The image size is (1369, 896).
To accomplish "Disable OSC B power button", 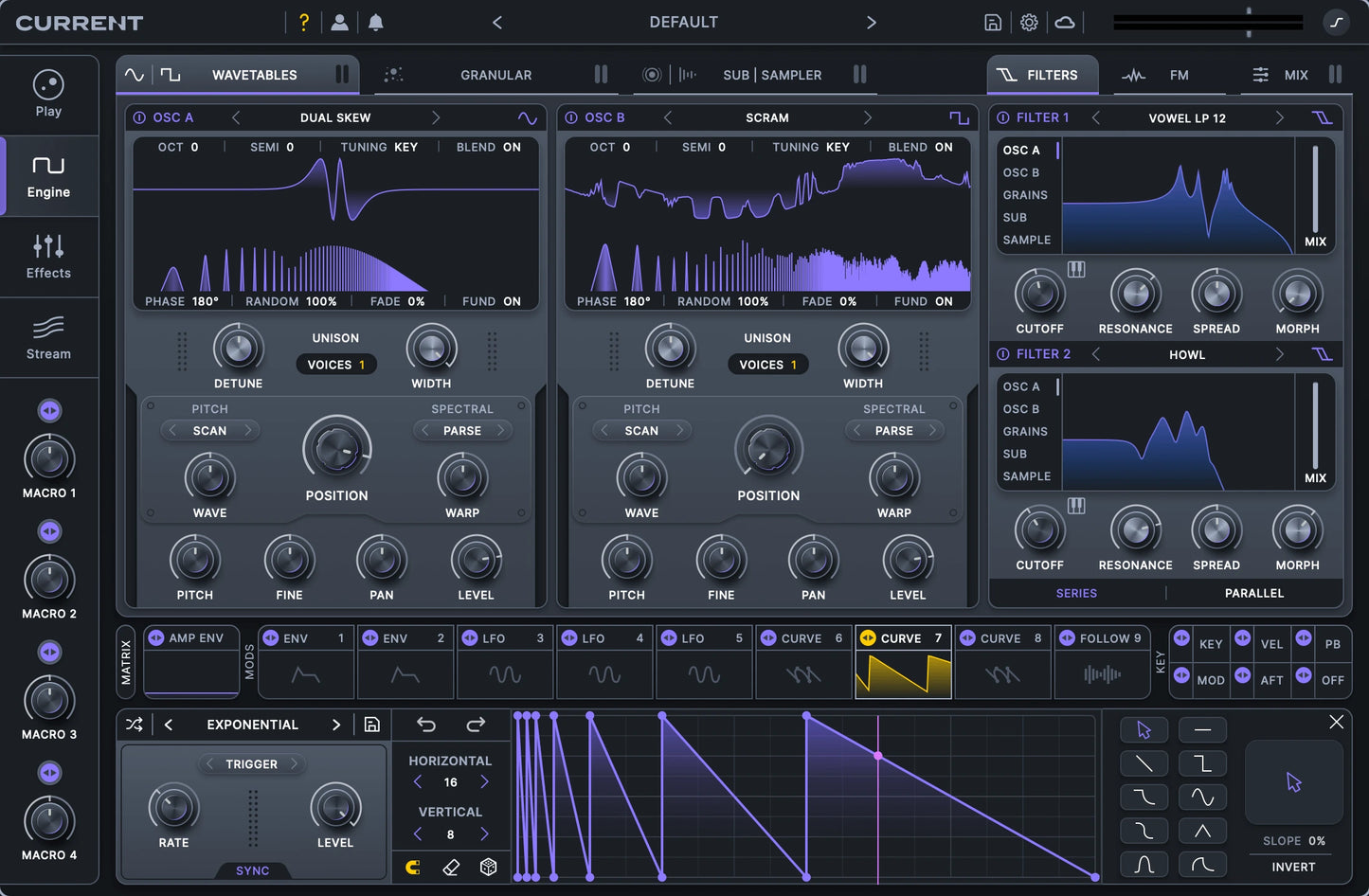I will coord(571,117).
